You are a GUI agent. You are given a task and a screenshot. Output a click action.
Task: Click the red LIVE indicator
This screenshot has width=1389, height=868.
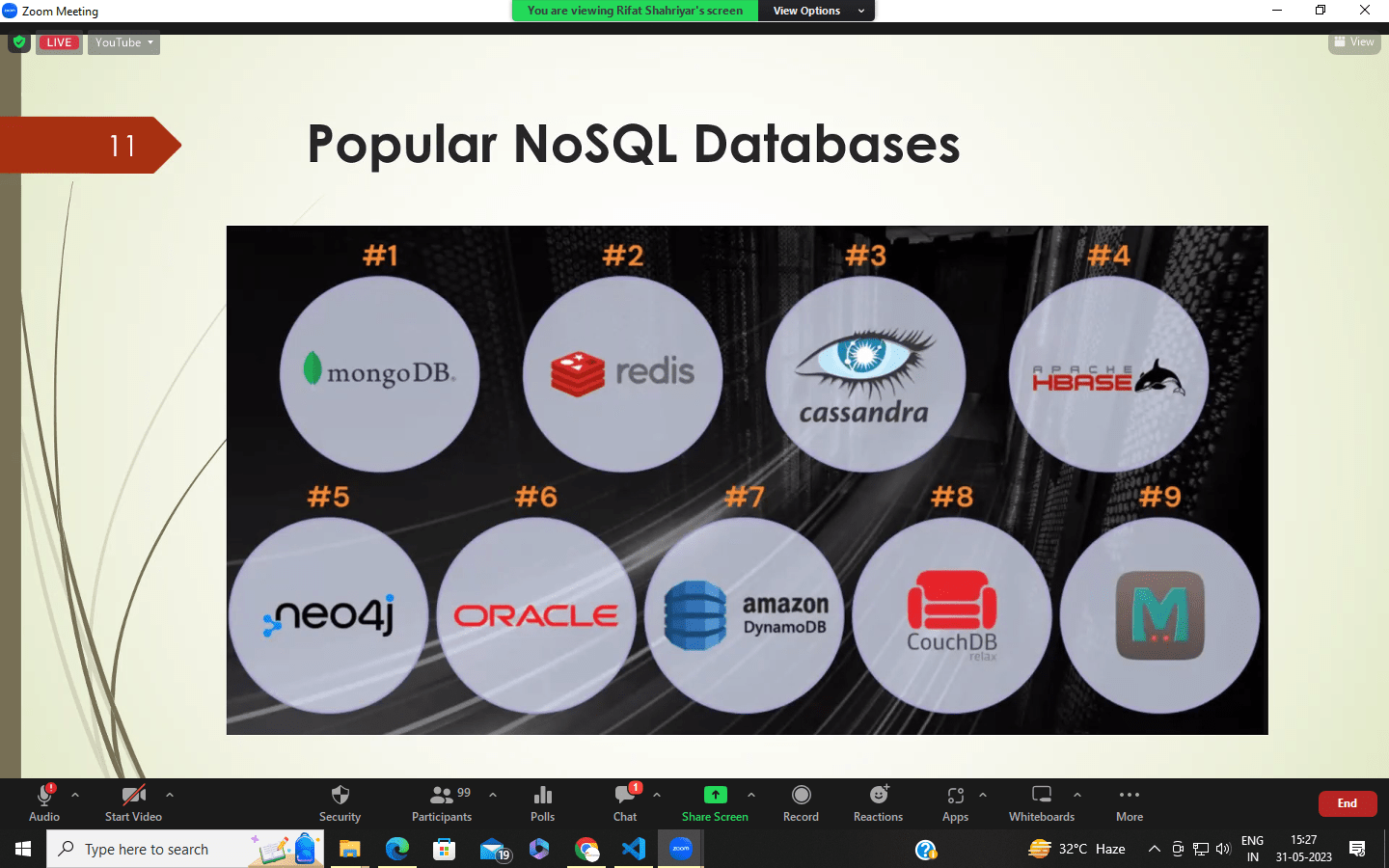coord(59,42)
